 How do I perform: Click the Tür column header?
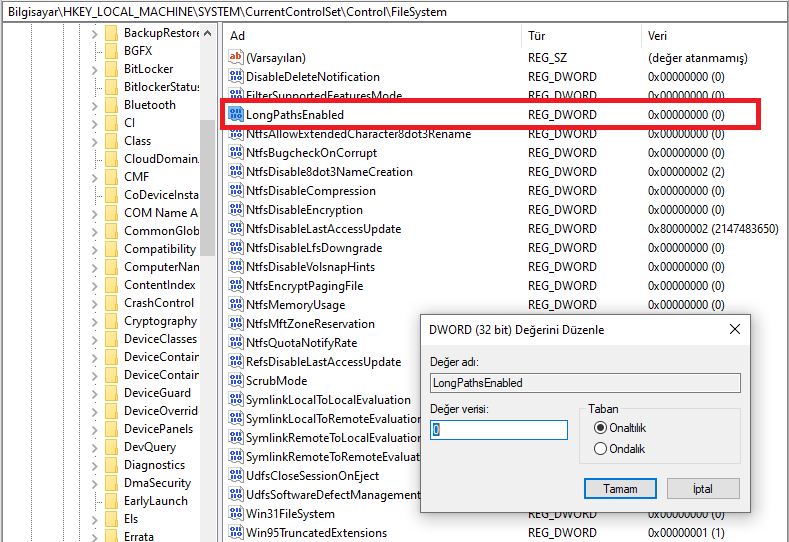pyautogui.click(x=580, y=36)
